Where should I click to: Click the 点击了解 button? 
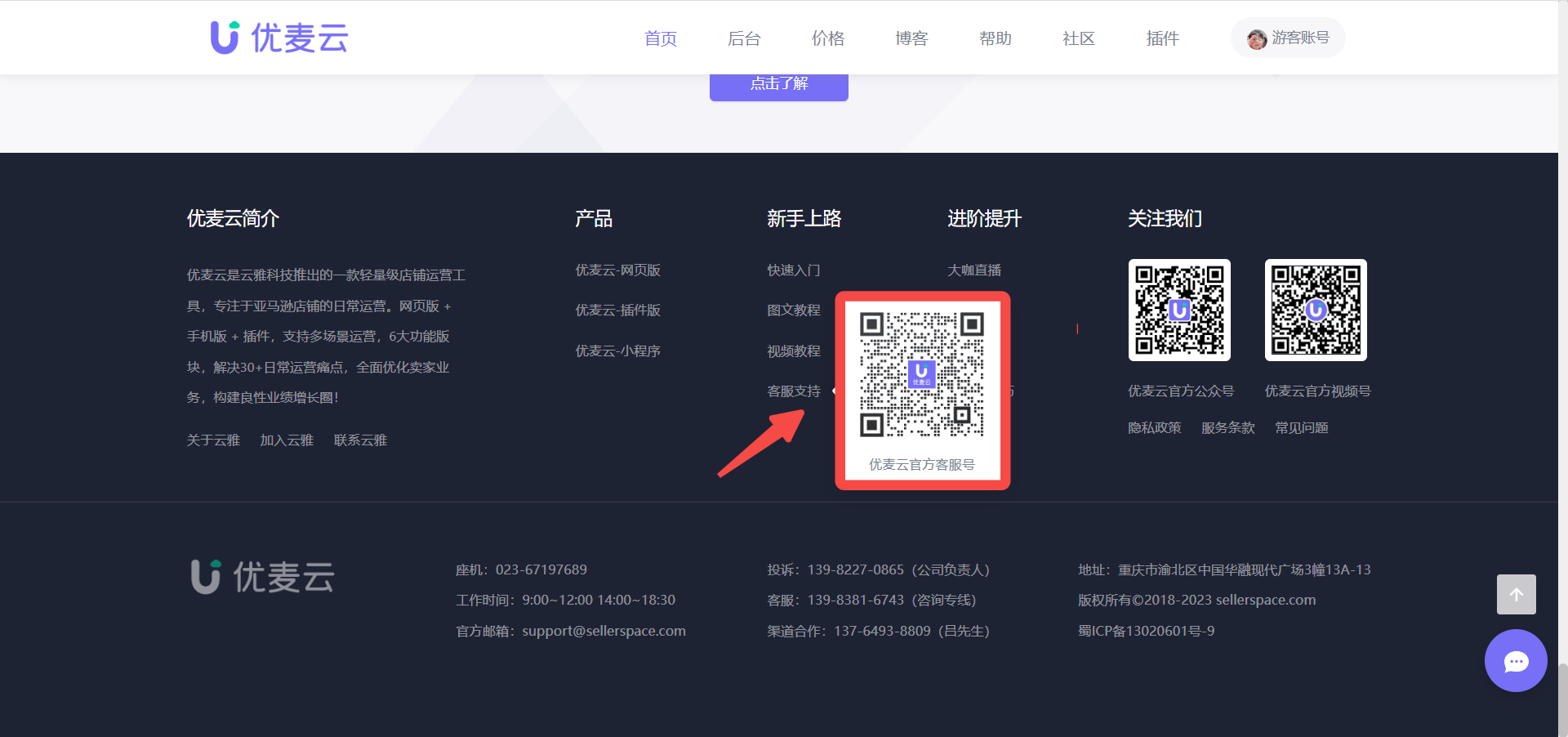click(779, 85)
